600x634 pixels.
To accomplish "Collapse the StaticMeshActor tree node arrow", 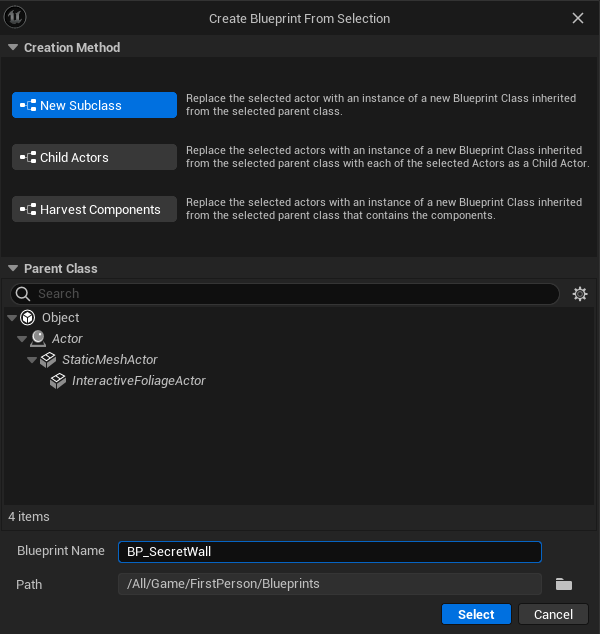I will coord(32,360).
